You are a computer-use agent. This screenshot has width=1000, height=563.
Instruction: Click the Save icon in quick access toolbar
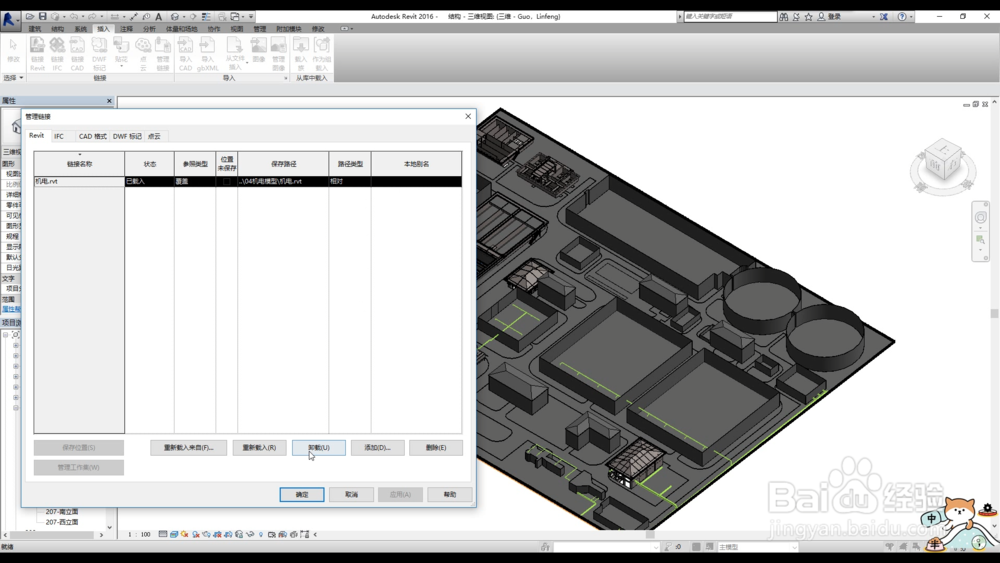tap(43, 17)
